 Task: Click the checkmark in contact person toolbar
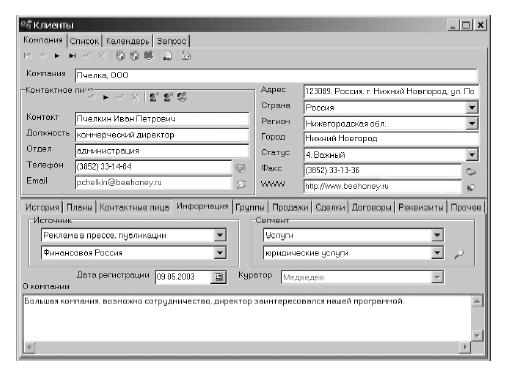[x=120, y=97]
